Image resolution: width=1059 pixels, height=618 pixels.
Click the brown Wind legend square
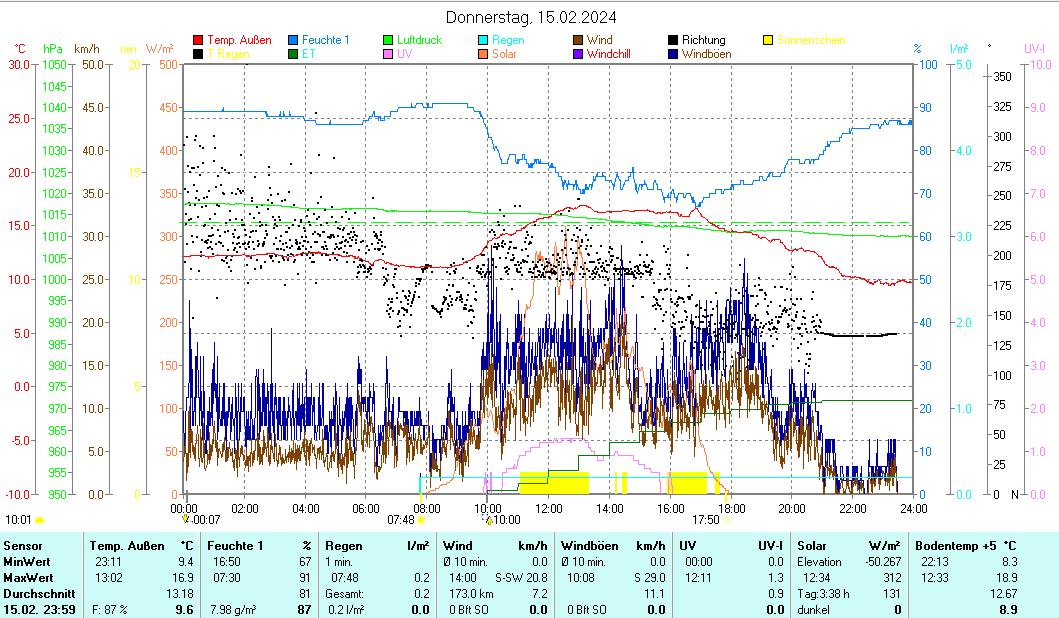579,41
